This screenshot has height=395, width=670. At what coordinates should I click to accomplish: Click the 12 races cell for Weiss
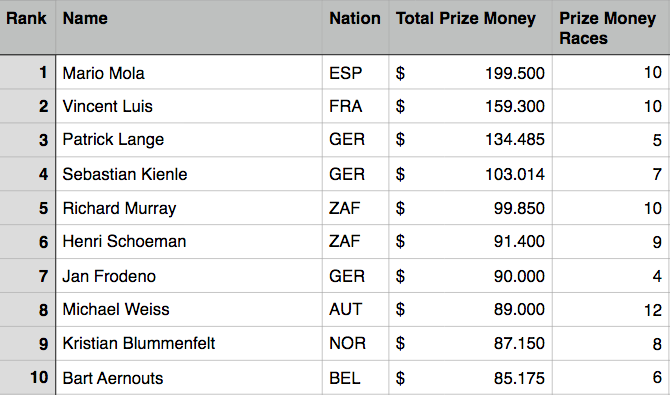[x=611, y=310]
